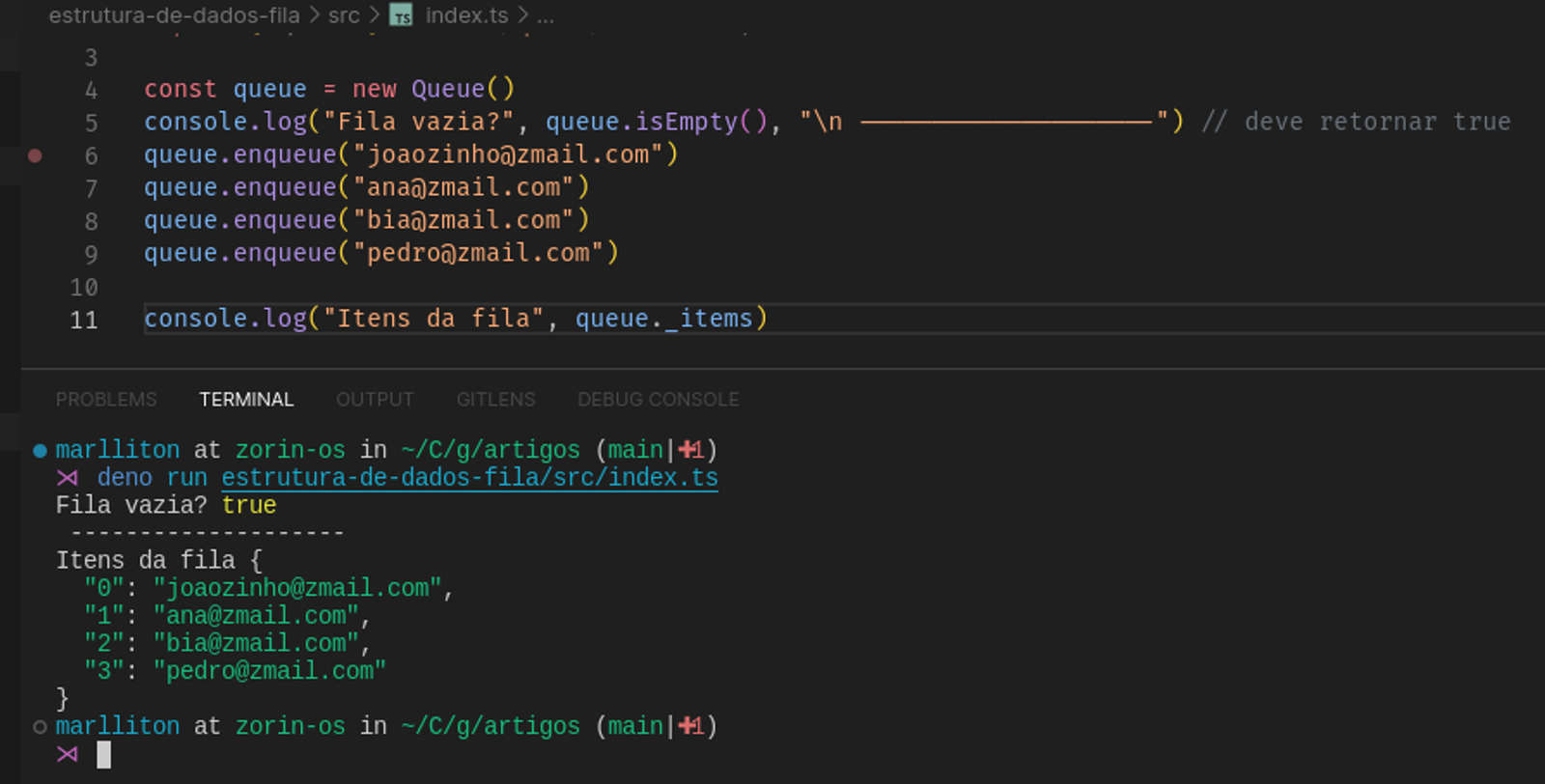Select the GITLENS panel tab
This screenshot has height=784, width=1545.
495,400
